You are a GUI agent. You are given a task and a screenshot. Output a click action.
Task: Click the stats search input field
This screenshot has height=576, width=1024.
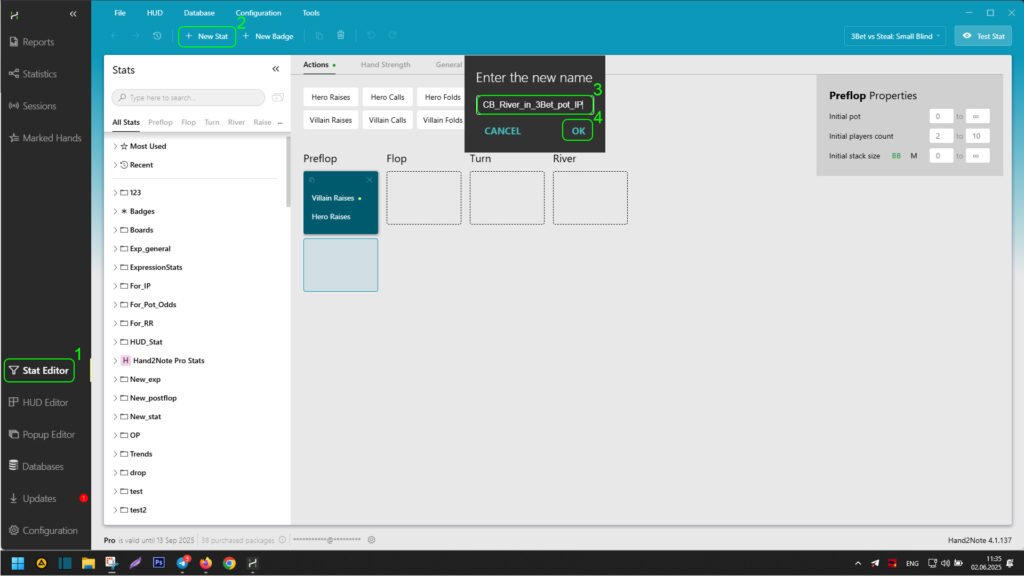190,98
